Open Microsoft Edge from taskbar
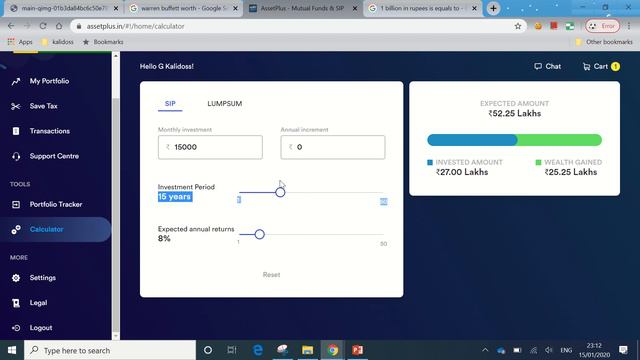The width and height of the screenshot is (640, 360). point(258,350)
